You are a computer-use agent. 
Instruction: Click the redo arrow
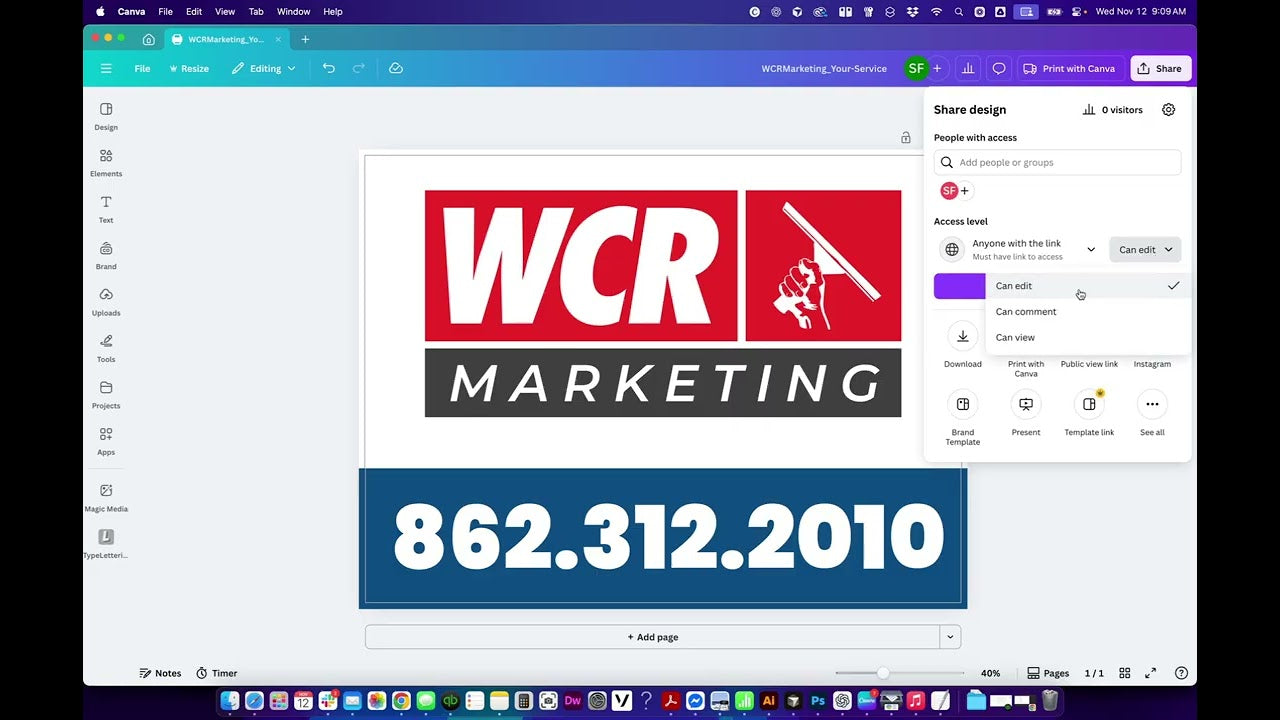(358, 68)
